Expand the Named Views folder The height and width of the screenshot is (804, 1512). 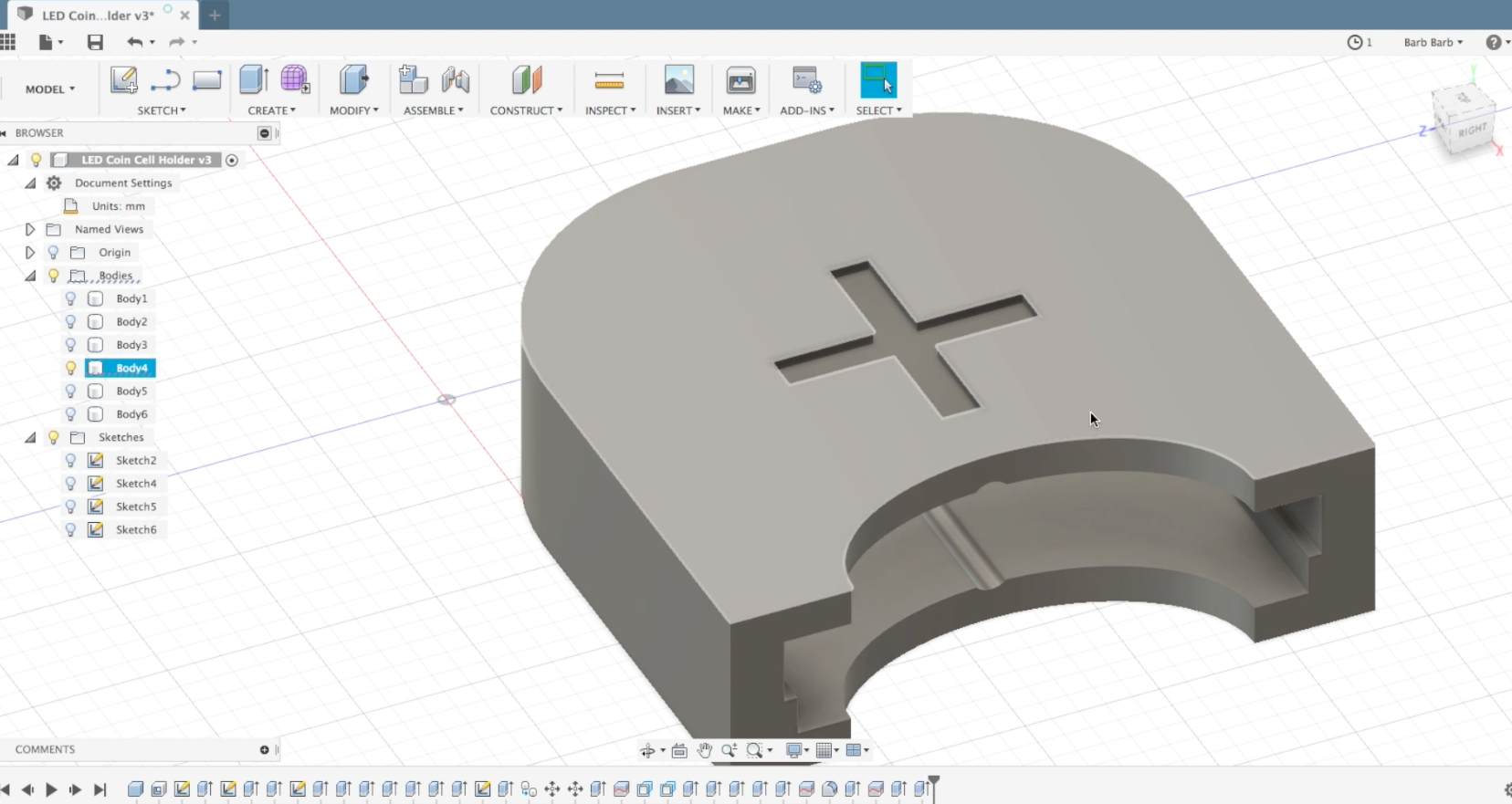30,229
